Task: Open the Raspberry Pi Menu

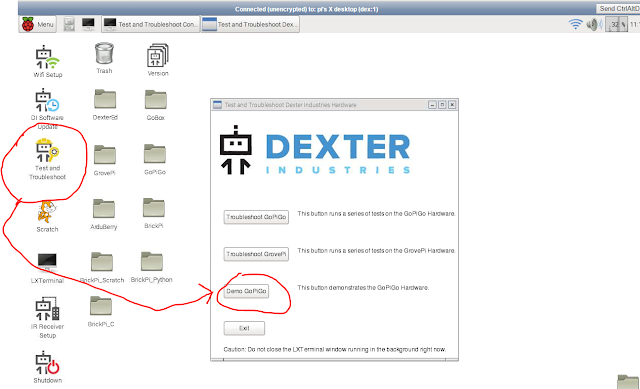Action: [38, 24]
